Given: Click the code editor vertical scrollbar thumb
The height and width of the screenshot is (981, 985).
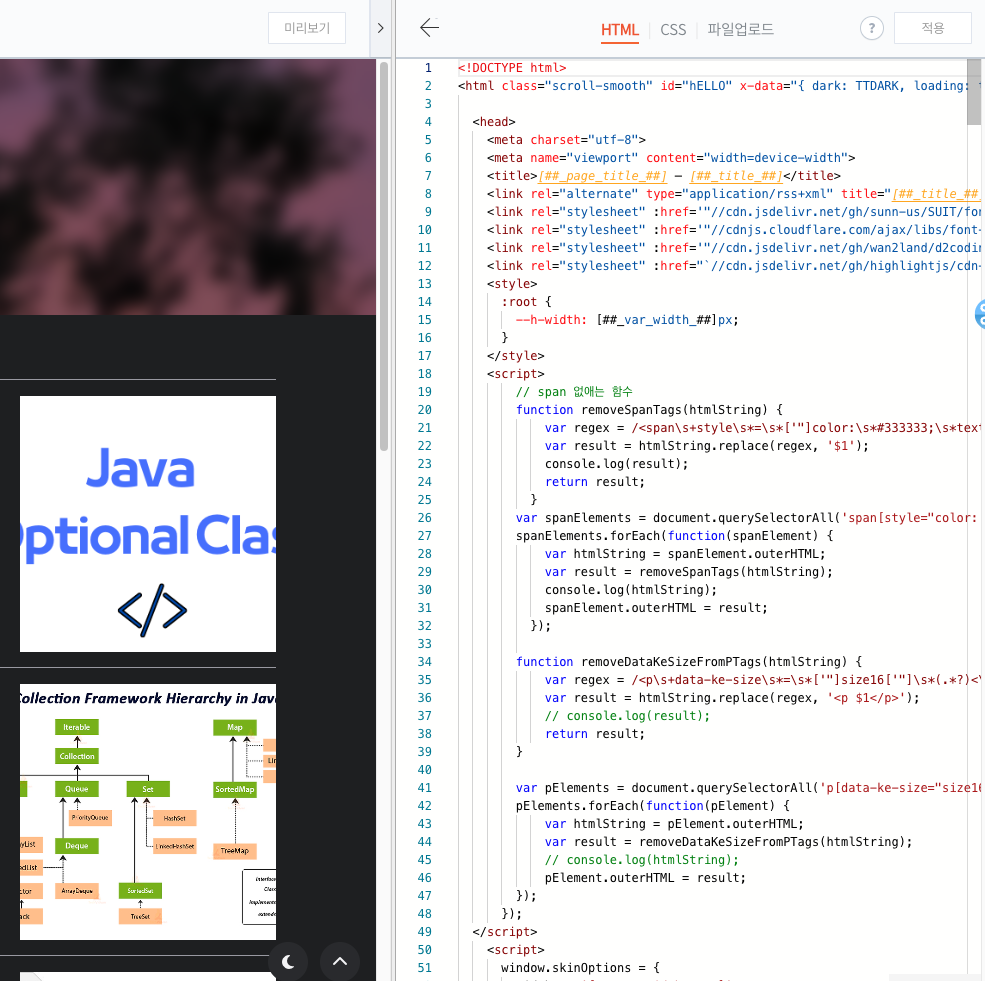Looking at the screenshot, I should 974,92.
